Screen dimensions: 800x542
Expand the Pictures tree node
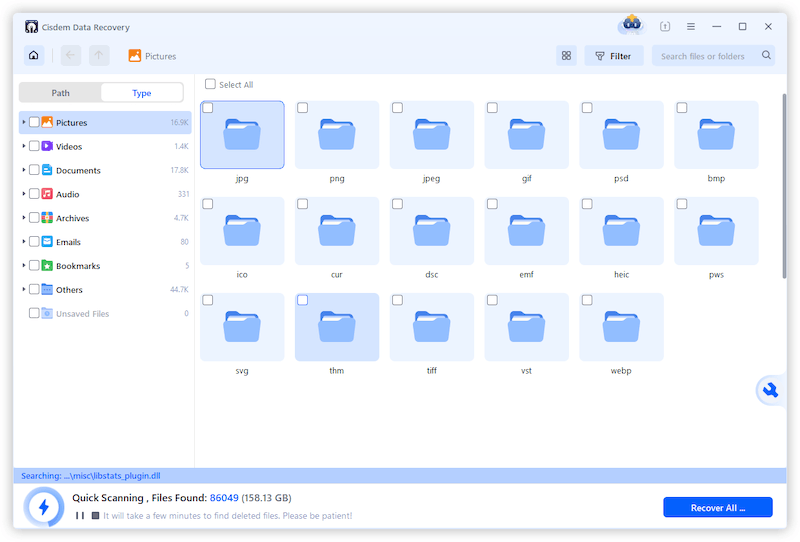pos(23,122)
